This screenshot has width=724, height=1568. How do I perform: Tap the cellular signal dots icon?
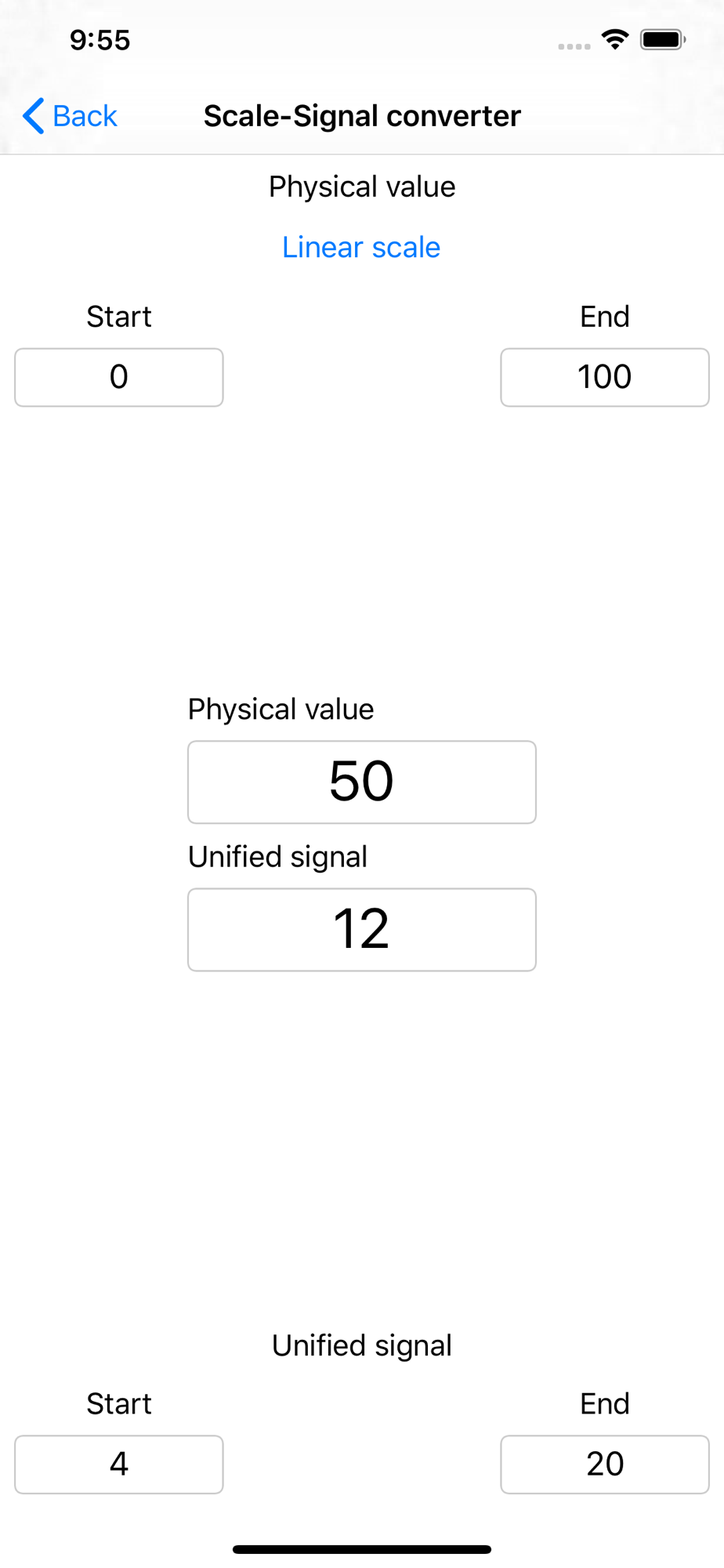[574, 46]
